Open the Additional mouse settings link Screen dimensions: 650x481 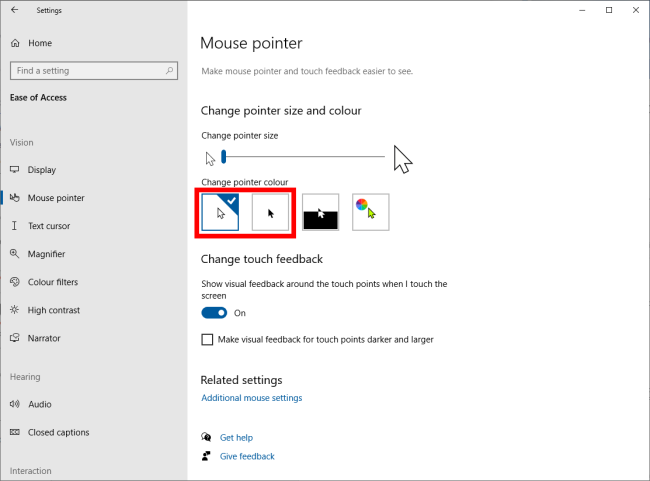[x=252, y=398]
